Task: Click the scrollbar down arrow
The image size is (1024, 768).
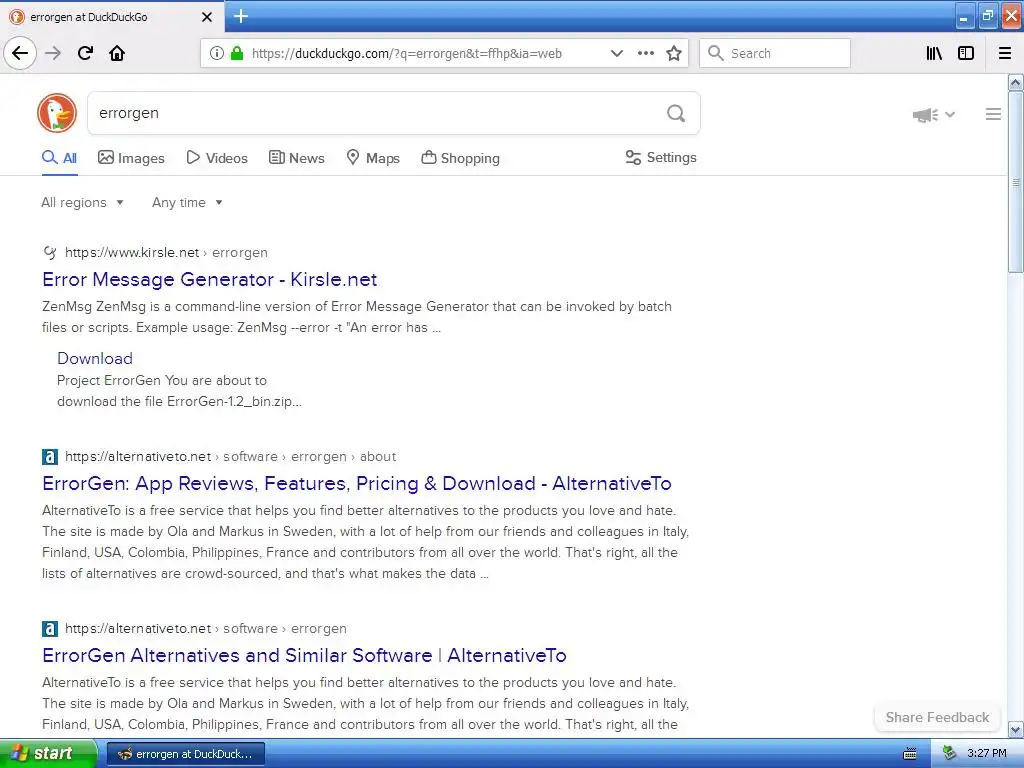Action: coord(1016,729)
